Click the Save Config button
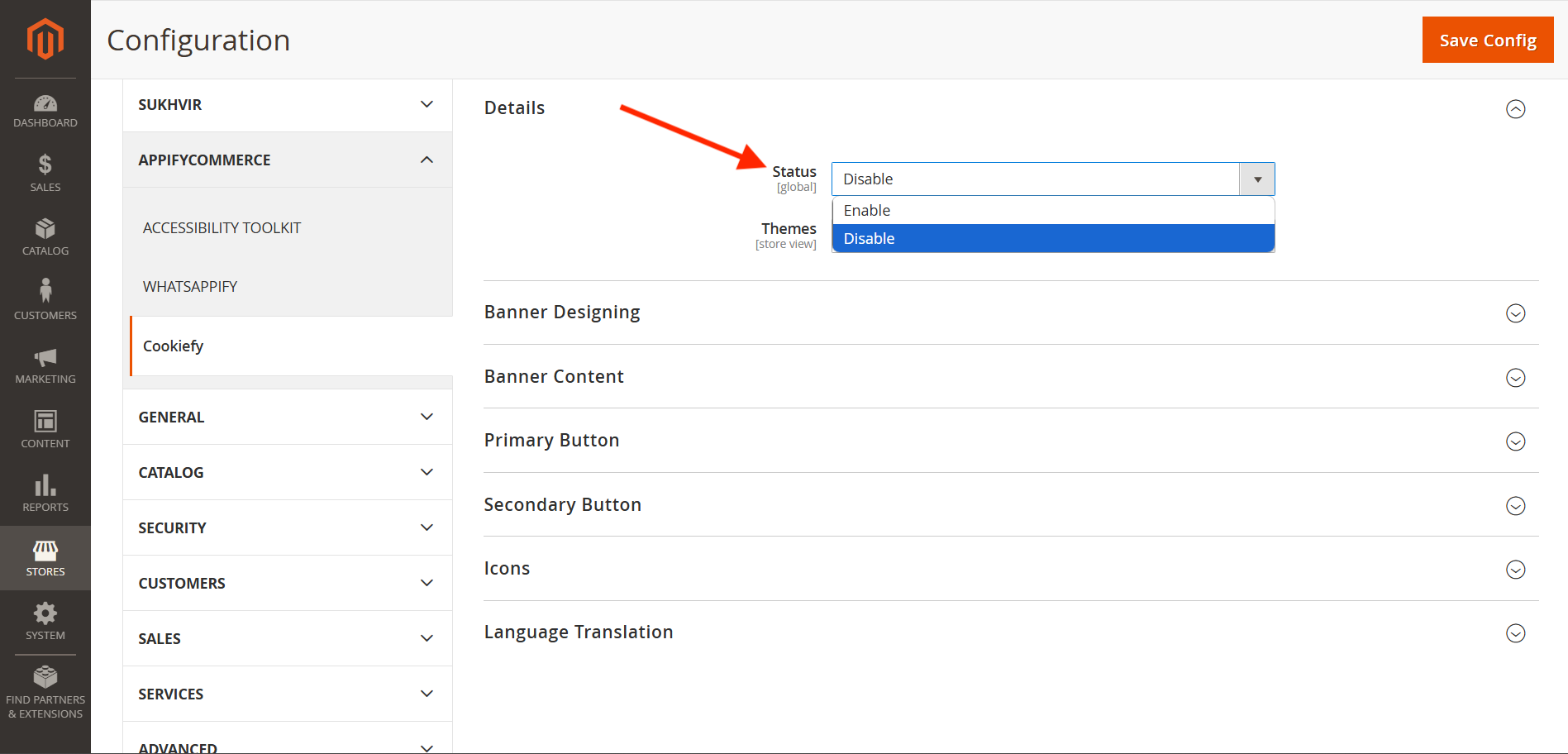This screenshot has width=1568, height=754. (x=1488, y=40)
